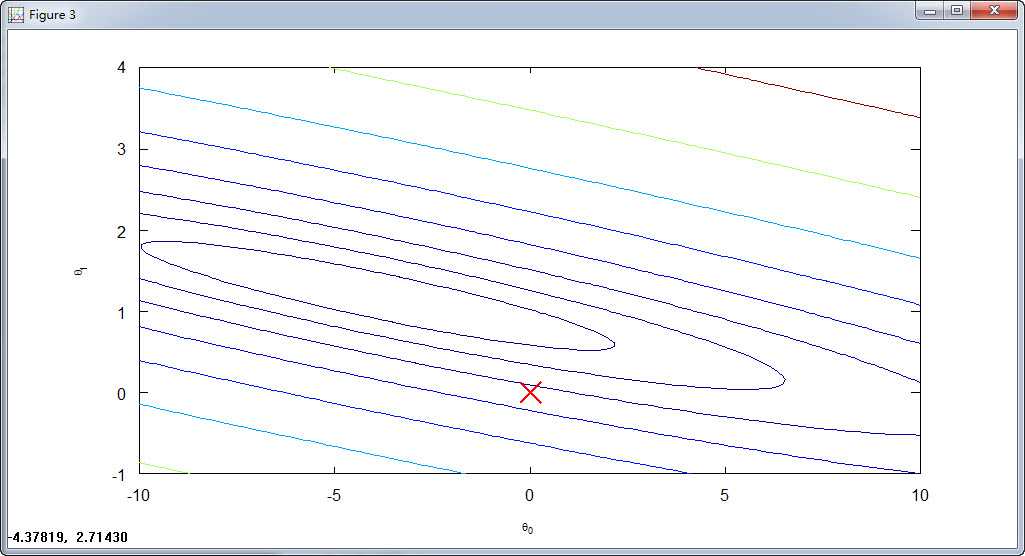Click the red X marker on plot
1025x556 pixels.
[530, 393]
